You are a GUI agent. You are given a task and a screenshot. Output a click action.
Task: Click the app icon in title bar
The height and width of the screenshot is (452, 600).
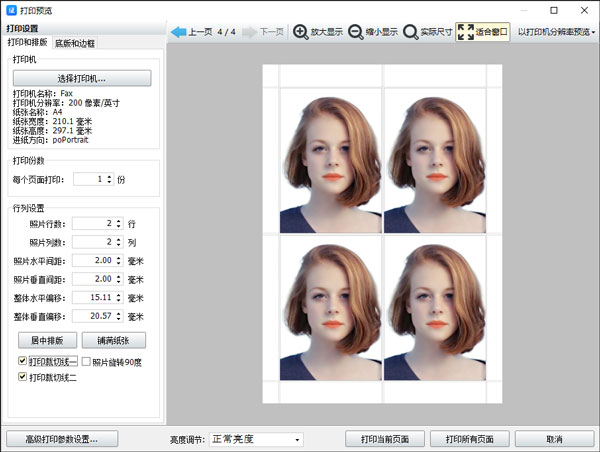coord(11,10)
